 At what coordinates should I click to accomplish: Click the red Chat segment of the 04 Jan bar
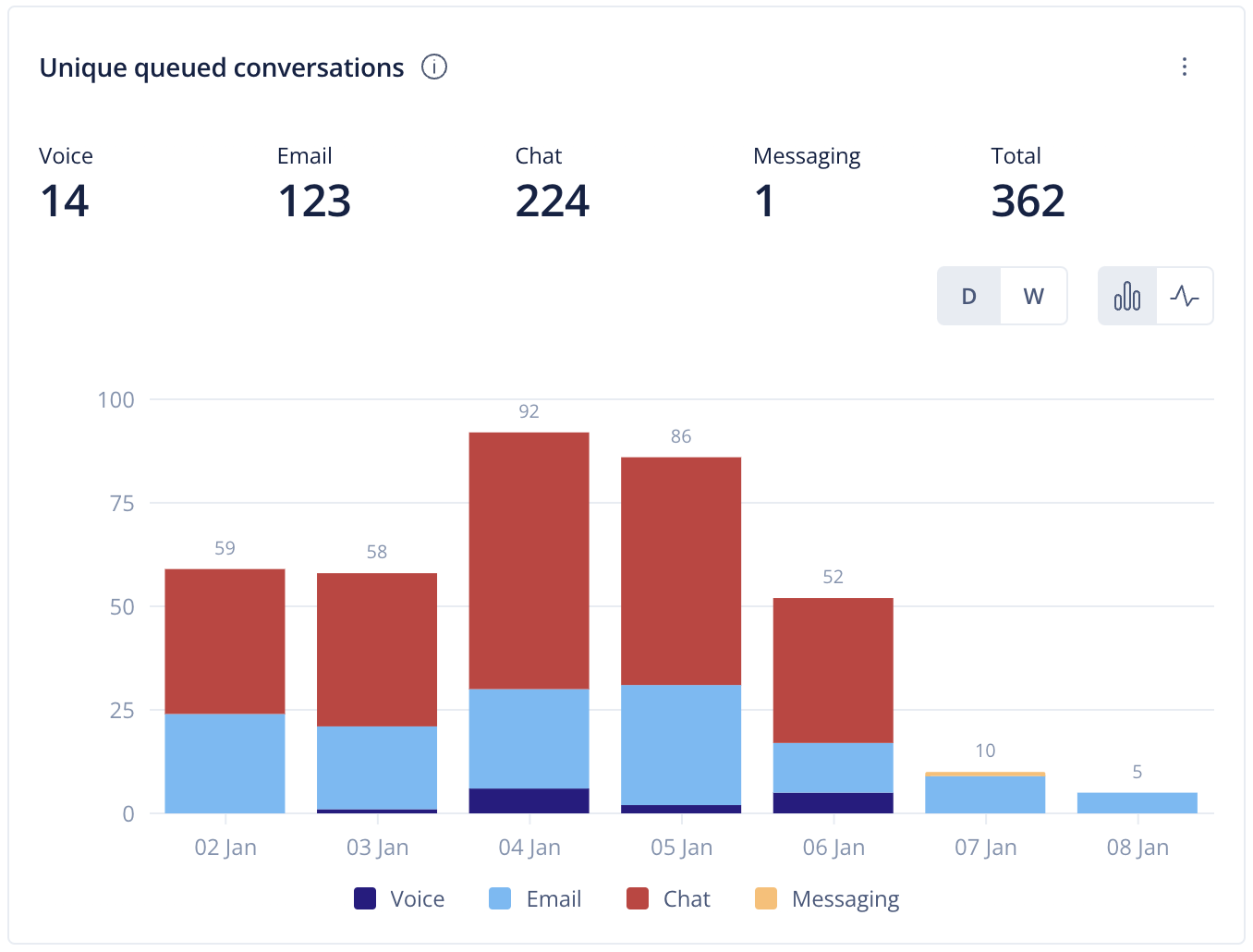pyautogui.click(x=529, y=560)
